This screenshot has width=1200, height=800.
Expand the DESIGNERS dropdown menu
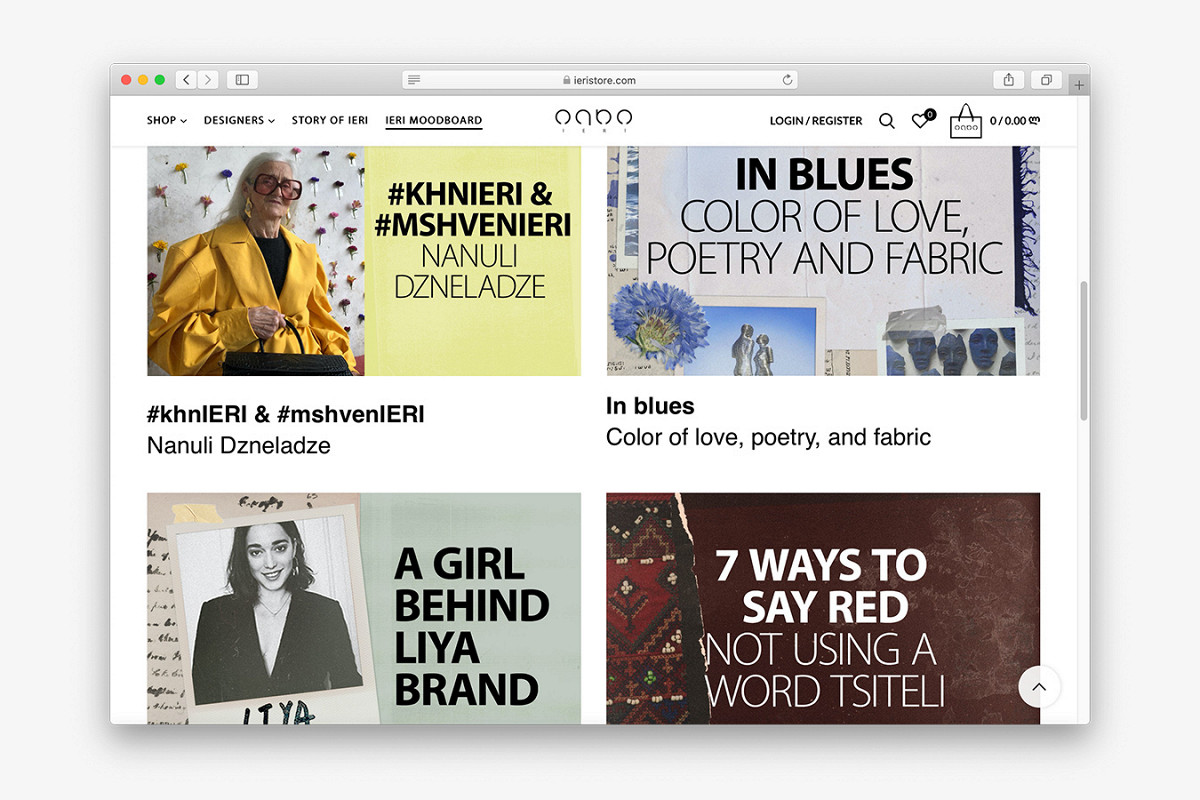239,121
